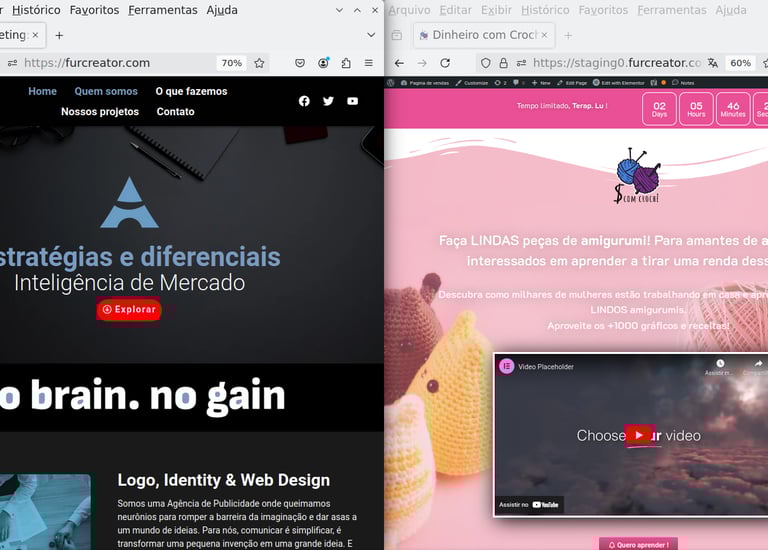The image size is (768, 550).
Task: Open Nossos projetos nav link
Action: (x=100, y=112)
